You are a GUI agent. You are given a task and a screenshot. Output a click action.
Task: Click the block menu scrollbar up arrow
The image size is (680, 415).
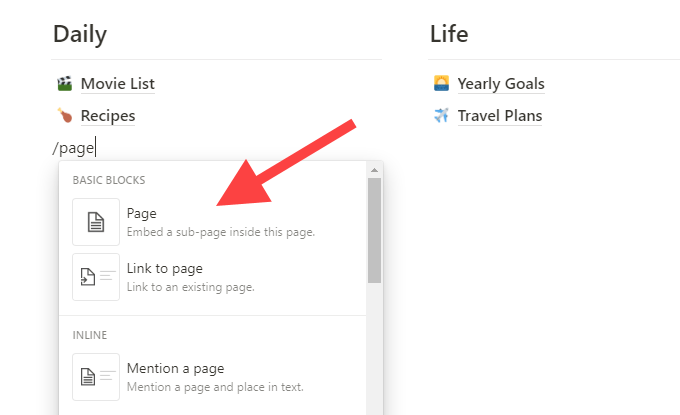(374, 170)
